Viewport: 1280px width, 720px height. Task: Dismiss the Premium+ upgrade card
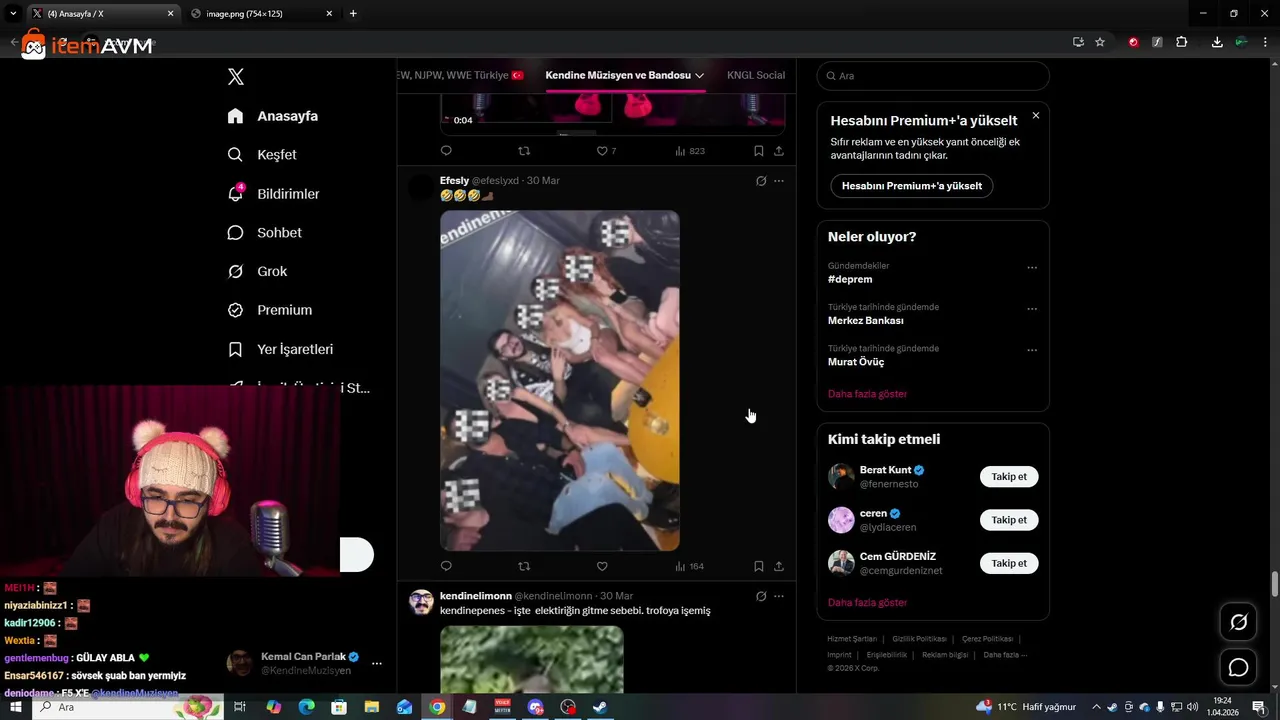1036,116
